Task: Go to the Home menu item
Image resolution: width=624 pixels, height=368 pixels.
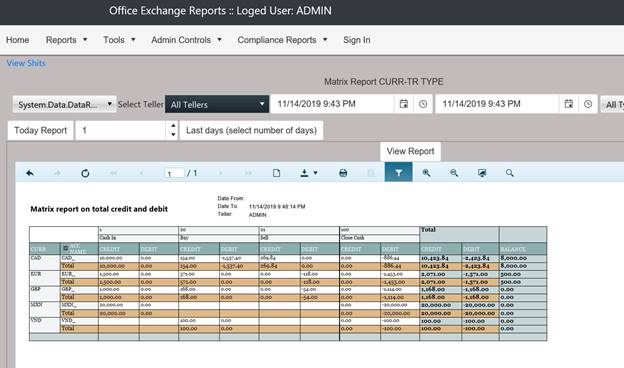Action: 18,40
